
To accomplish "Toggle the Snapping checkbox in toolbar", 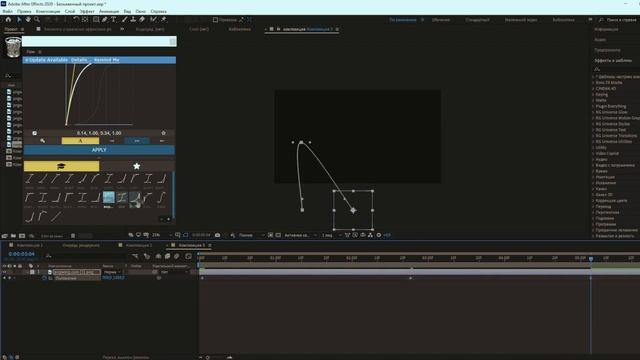I will (215, 20).
